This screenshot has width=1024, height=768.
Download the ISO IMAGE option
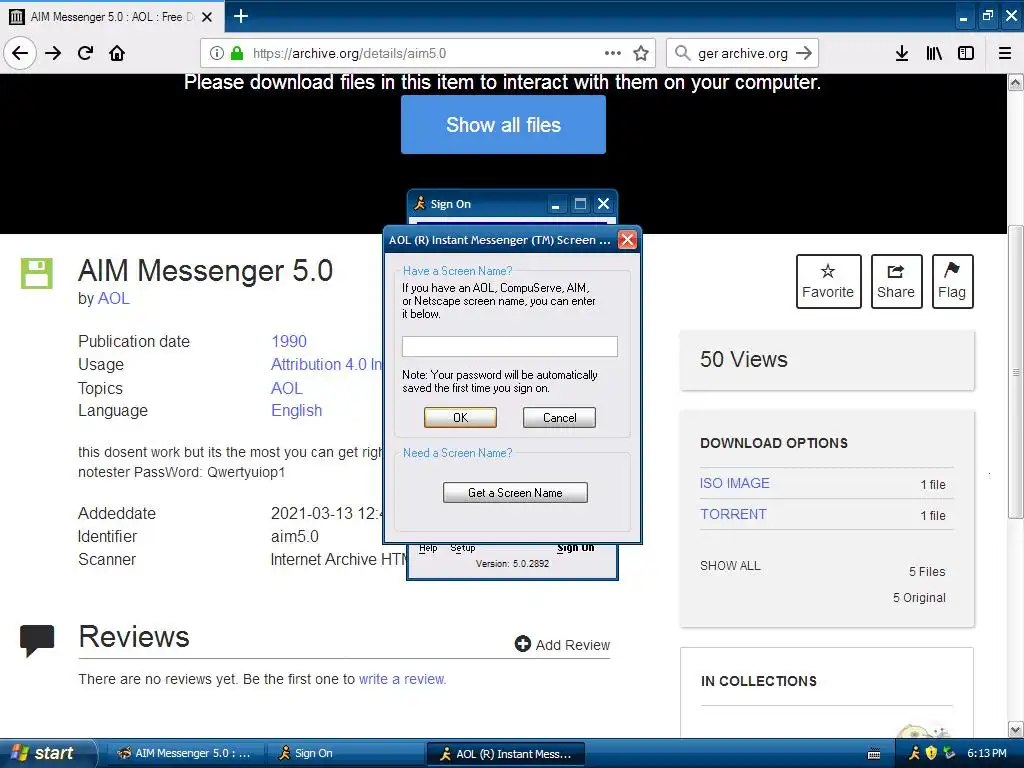click(735, 483)
